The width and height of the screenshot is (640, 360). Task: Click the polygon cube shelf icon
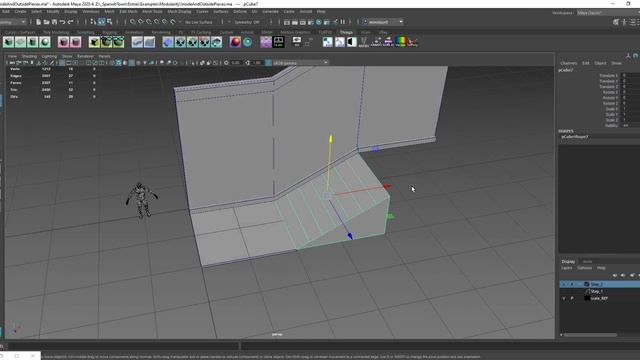pos(9,42)
